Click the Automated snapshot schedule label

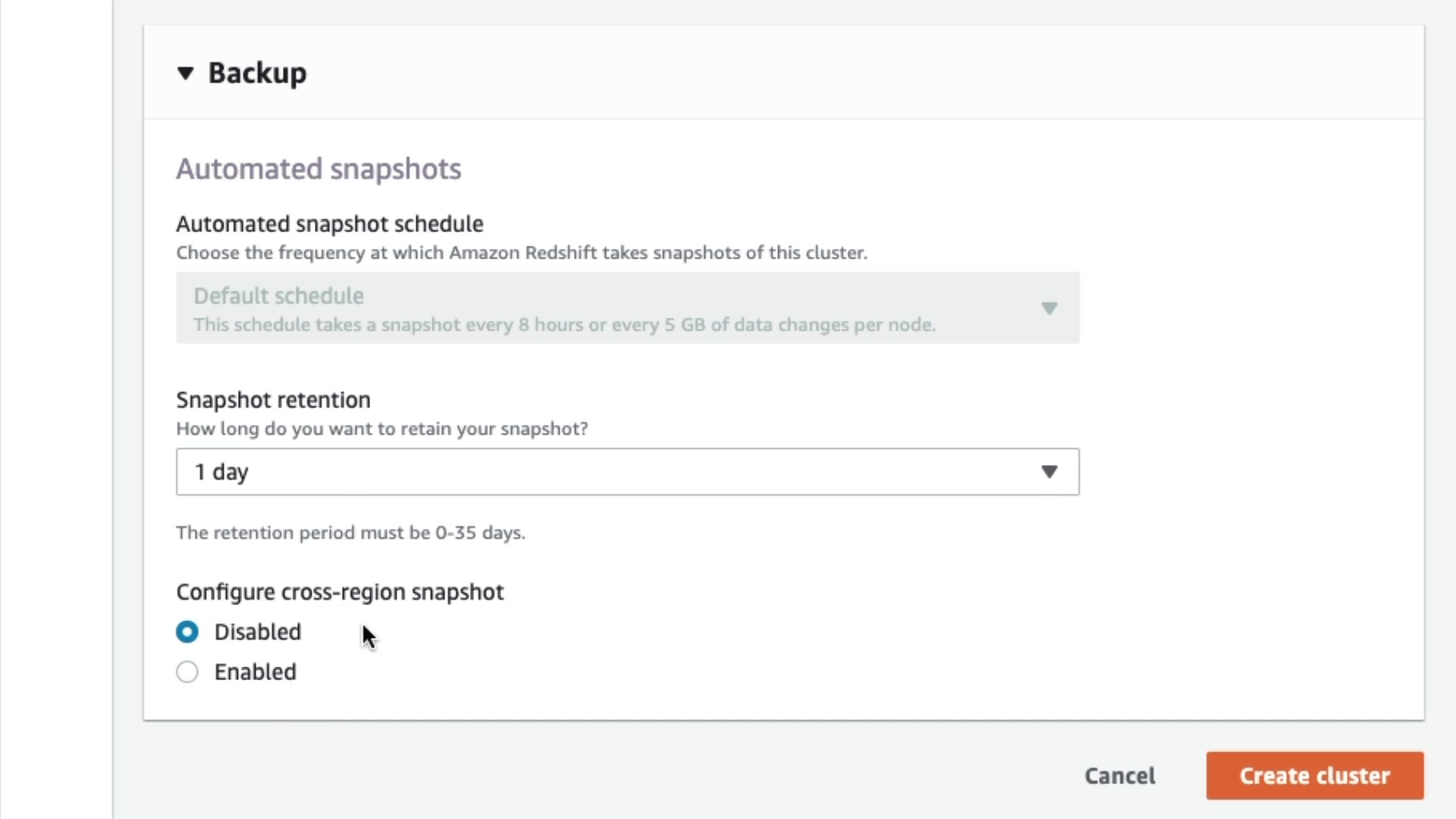coord(330,224)
